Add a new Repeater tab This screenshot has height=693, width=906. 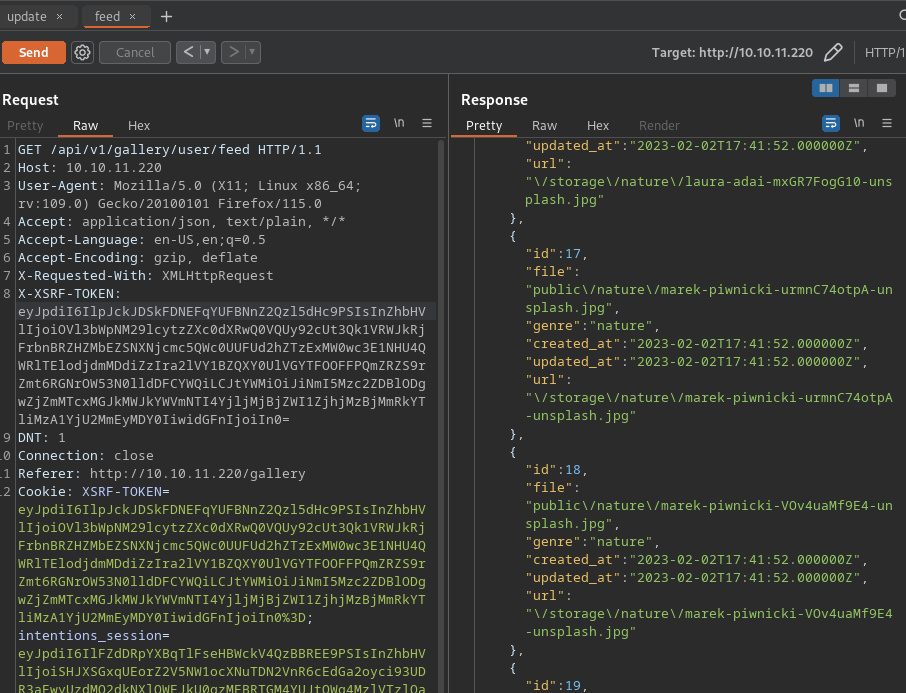coord(166,16)
